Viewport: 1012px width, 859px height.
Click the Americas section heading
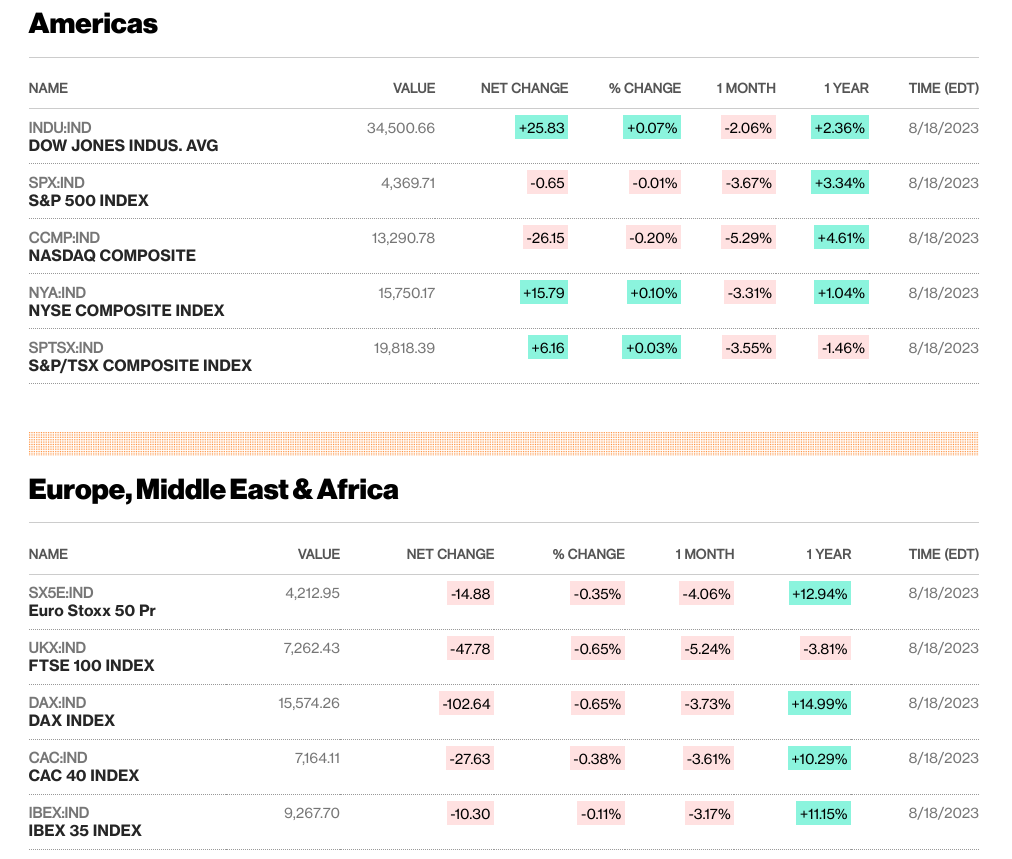point(93,24)
